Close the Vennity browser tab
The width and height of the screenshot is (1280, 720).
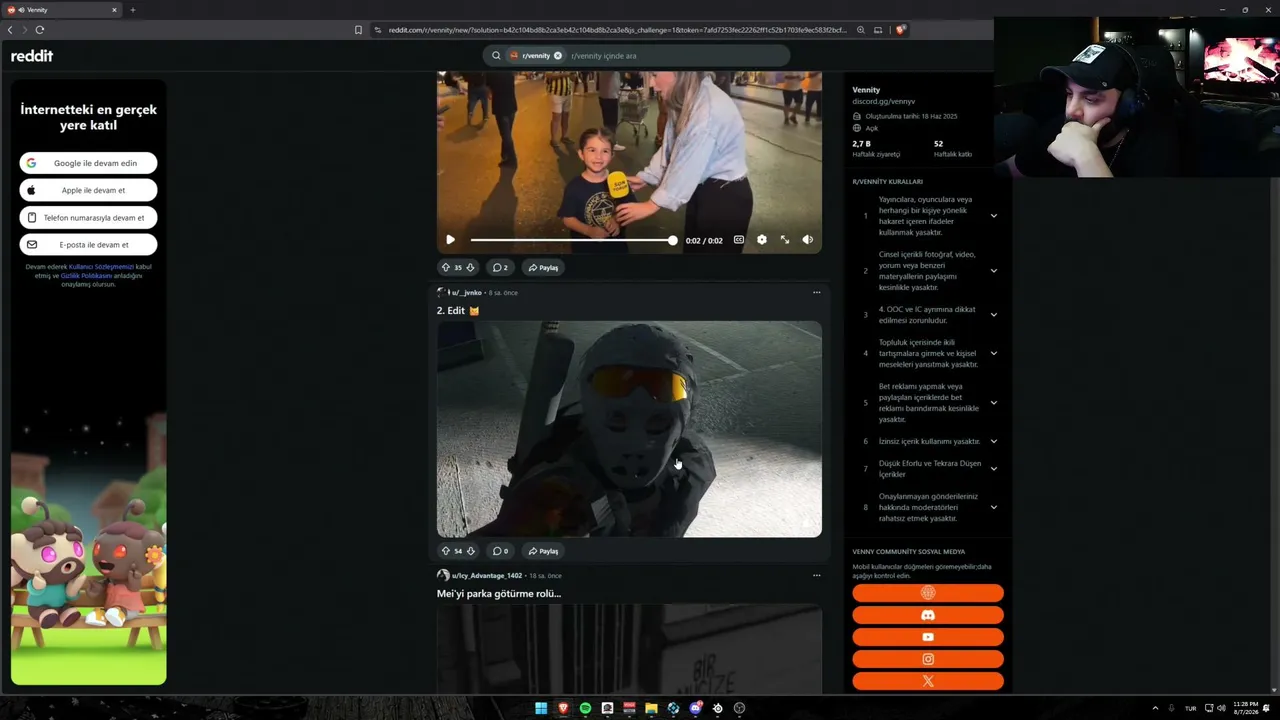(x=114, y=10)
